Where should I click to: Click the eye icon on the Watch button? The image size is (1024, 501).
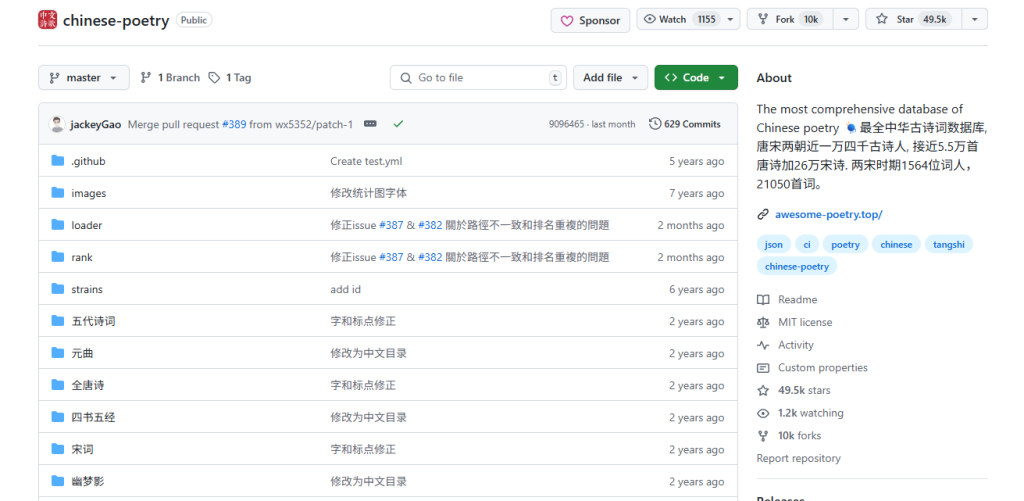pyautogui.click(x=649, y=19)
